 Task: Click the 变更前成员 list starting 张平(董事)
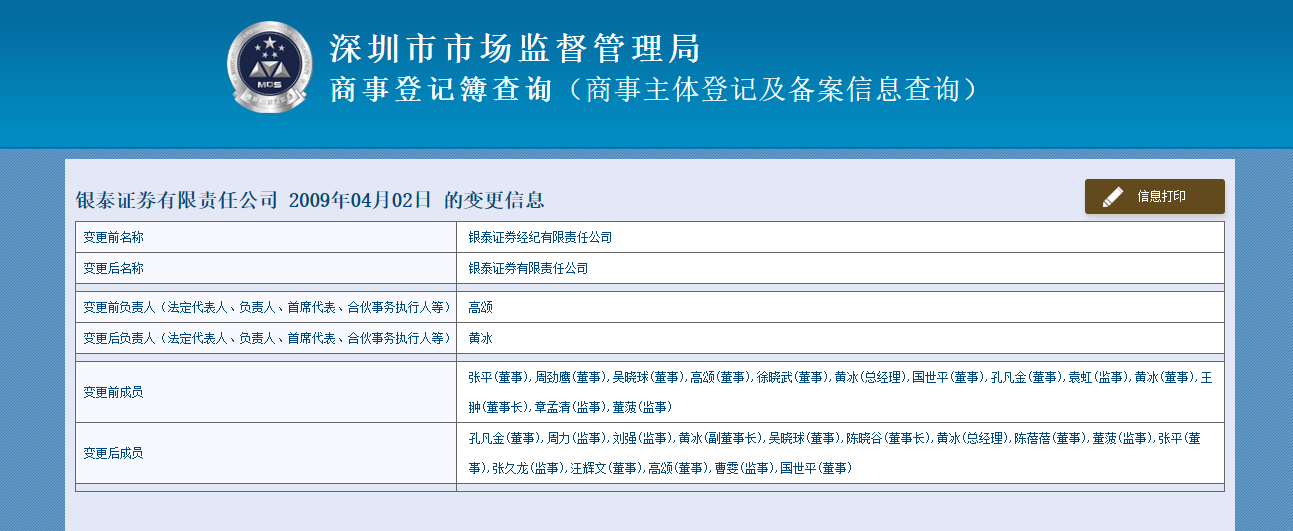tap(840, 392)
